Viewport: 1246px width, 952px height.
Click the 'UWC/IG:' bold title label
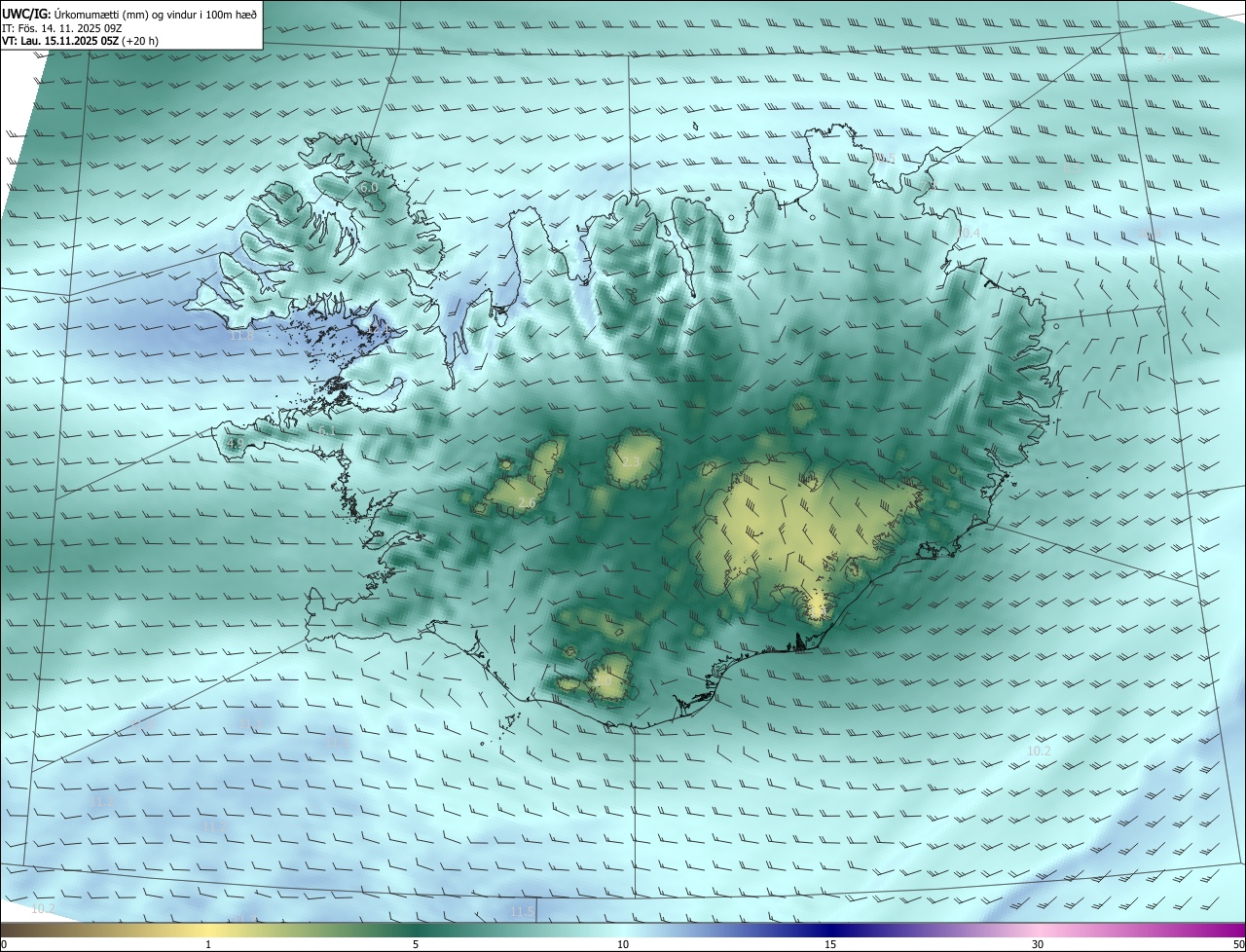(x=28, y=15)
